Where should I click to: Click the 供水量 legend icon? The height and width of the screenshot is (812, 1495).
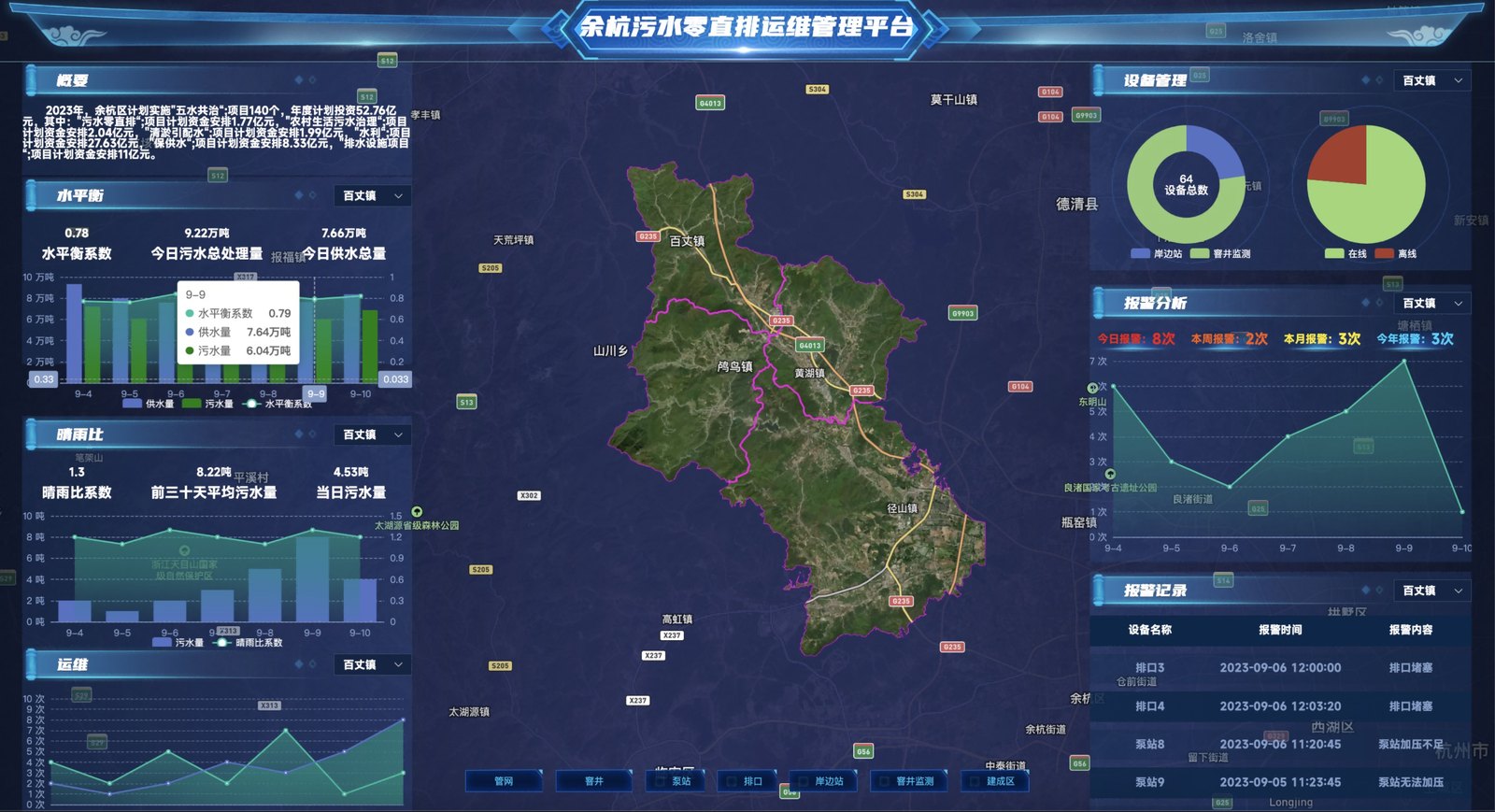(x=132, y=404)
